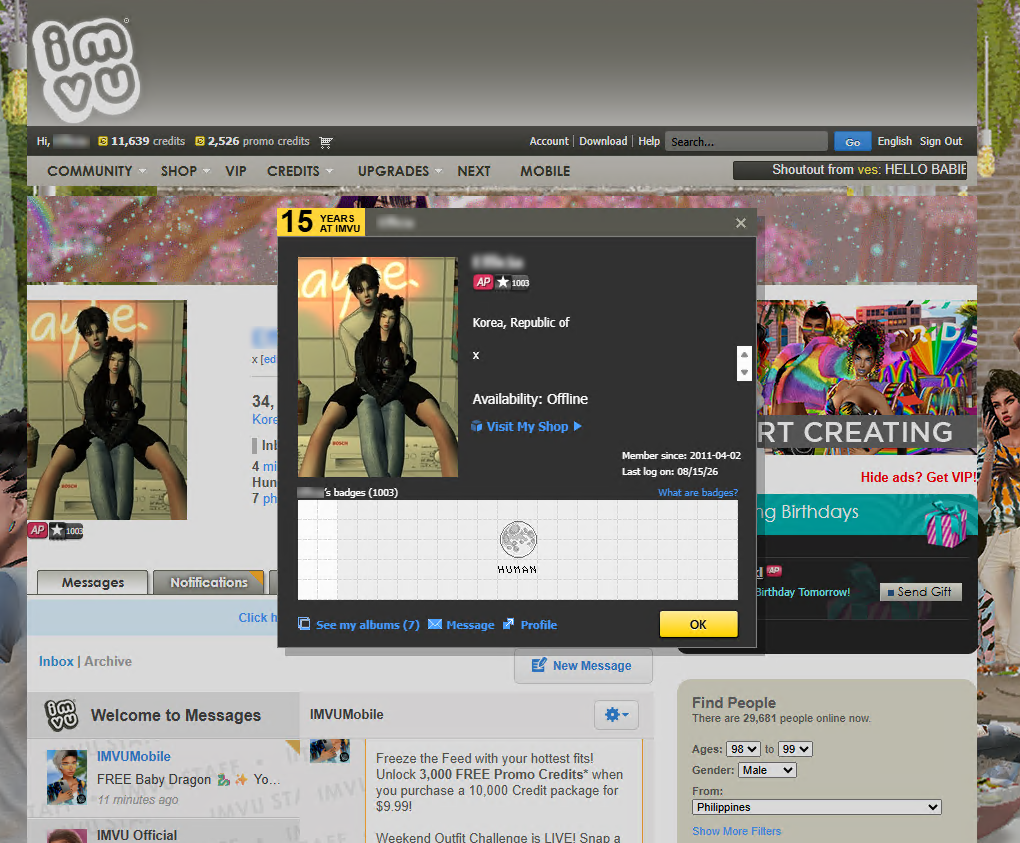1020x843 pixels.
Task: Click Hide ads? Get VIP! link
Action: [x=918, y=477]
